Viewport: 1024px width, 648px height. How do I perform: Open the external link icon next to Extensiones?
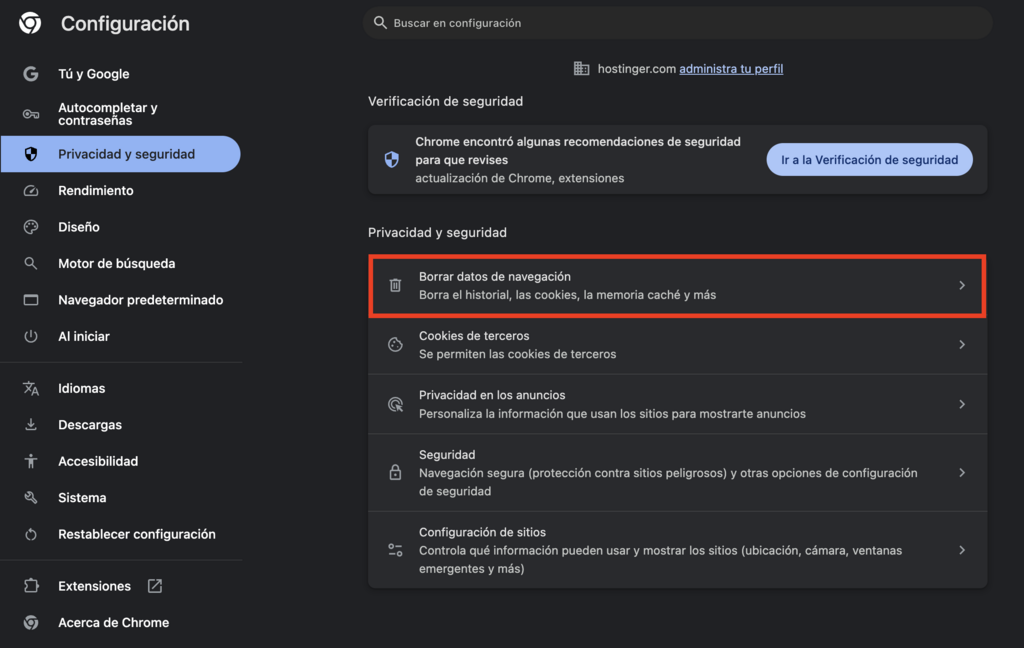click(154, 585)
